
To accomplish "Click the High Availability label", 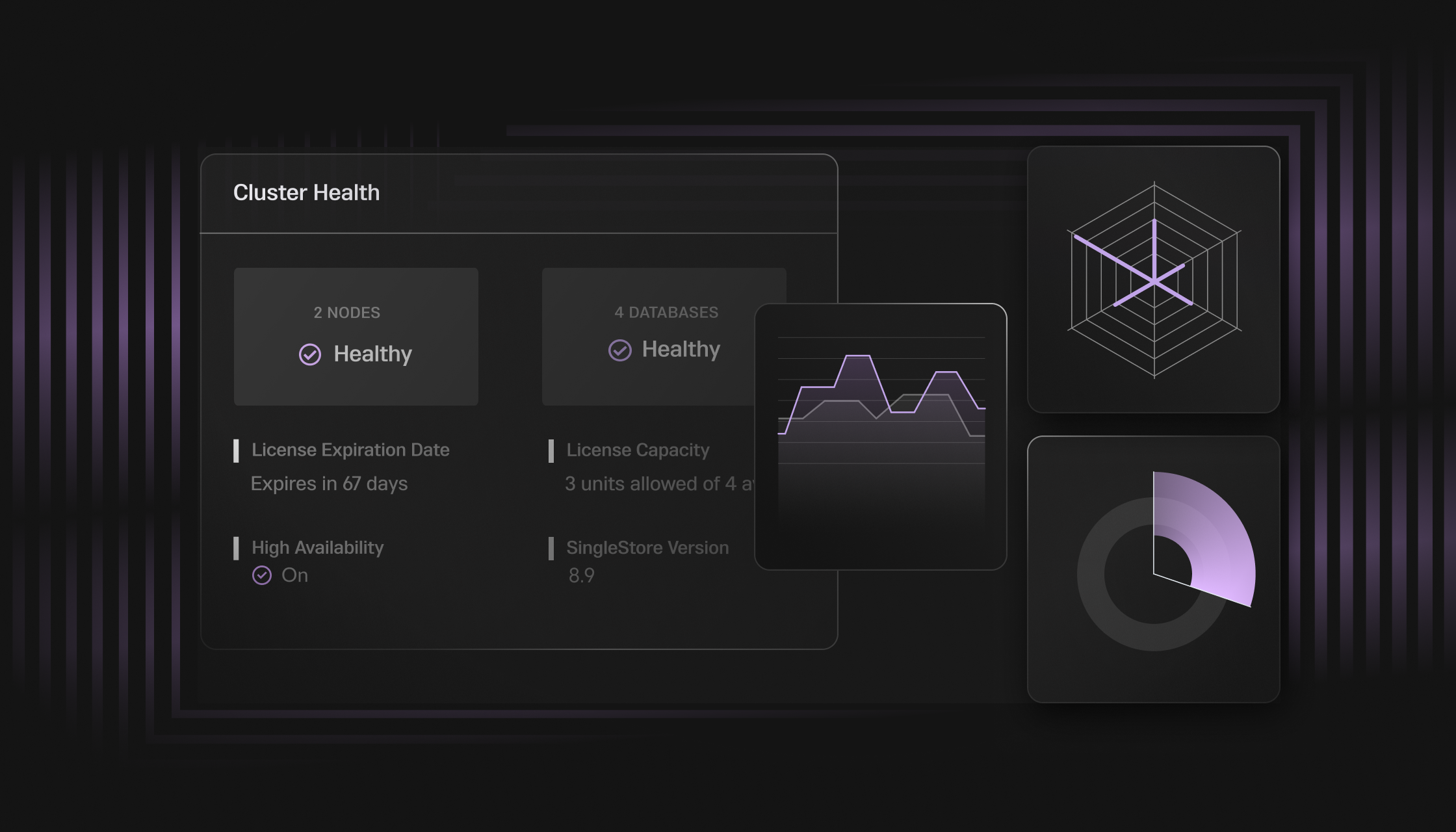I will coord(317,547).
